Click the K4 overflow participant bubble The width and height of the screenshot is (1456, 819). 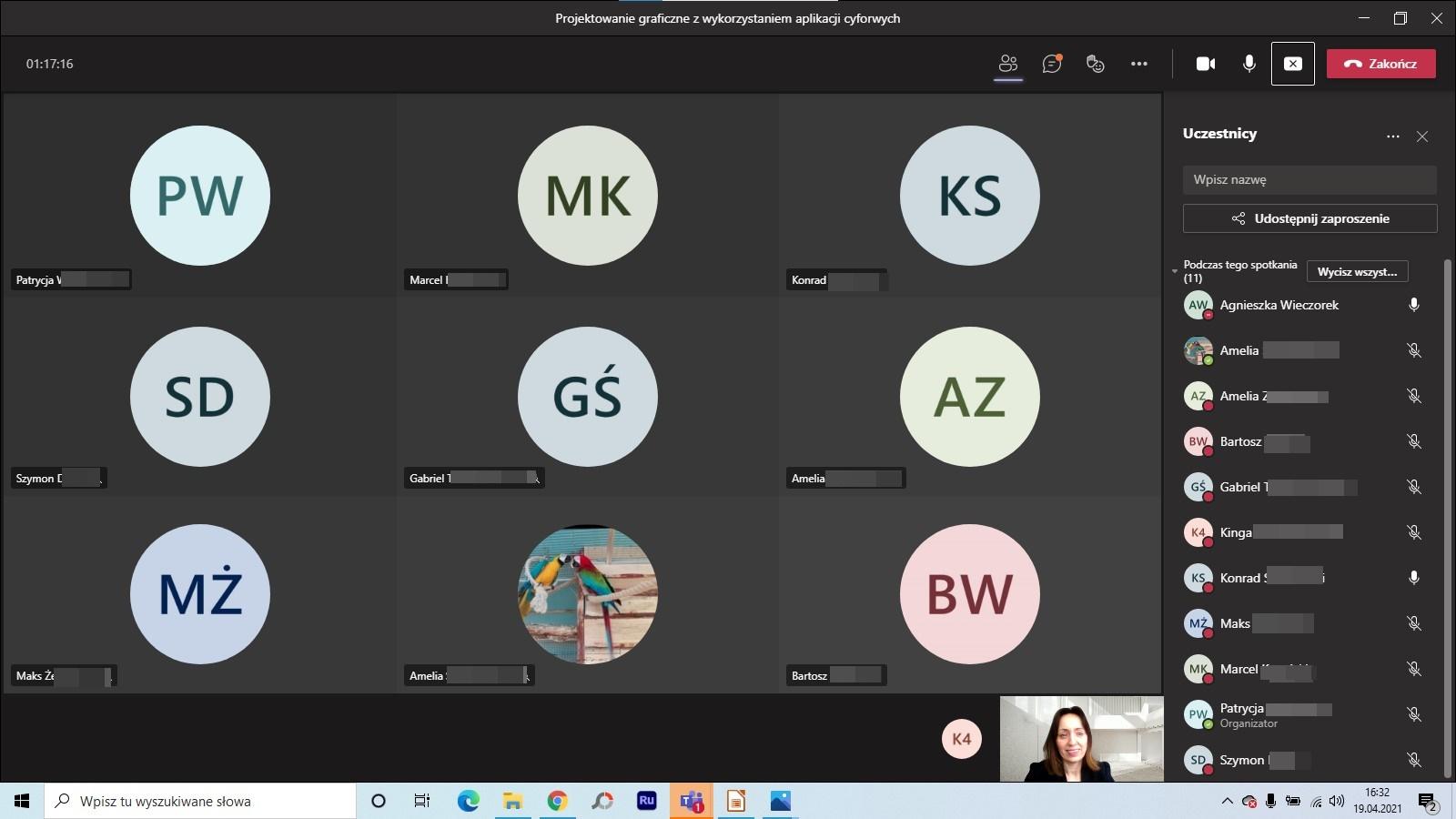[x=962, y=739]
